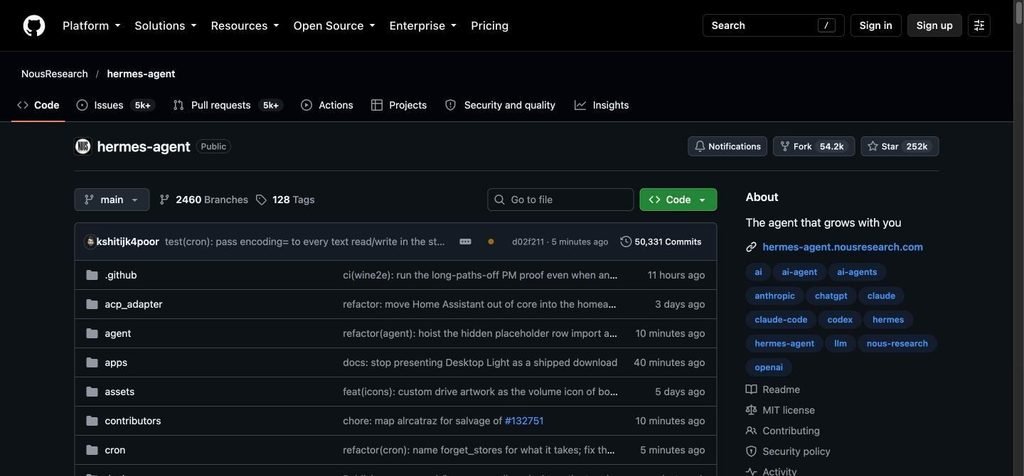The width and height of the screenshot is (1024, 476).
Task: Click the MIT license scale icon
Action: tap(751, 410)
